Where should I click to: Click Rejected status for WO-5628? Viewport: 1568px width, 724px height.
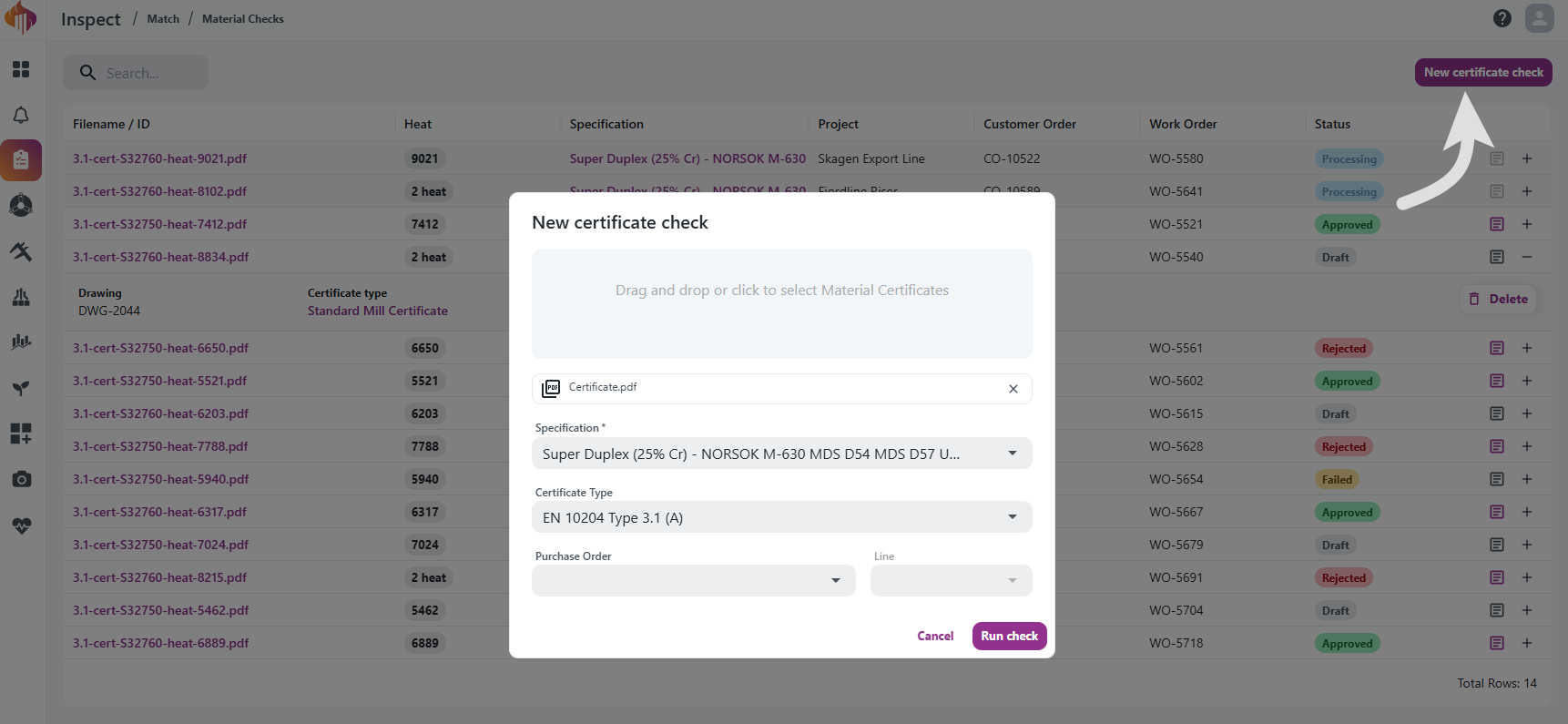click(x=1344, y=446)
